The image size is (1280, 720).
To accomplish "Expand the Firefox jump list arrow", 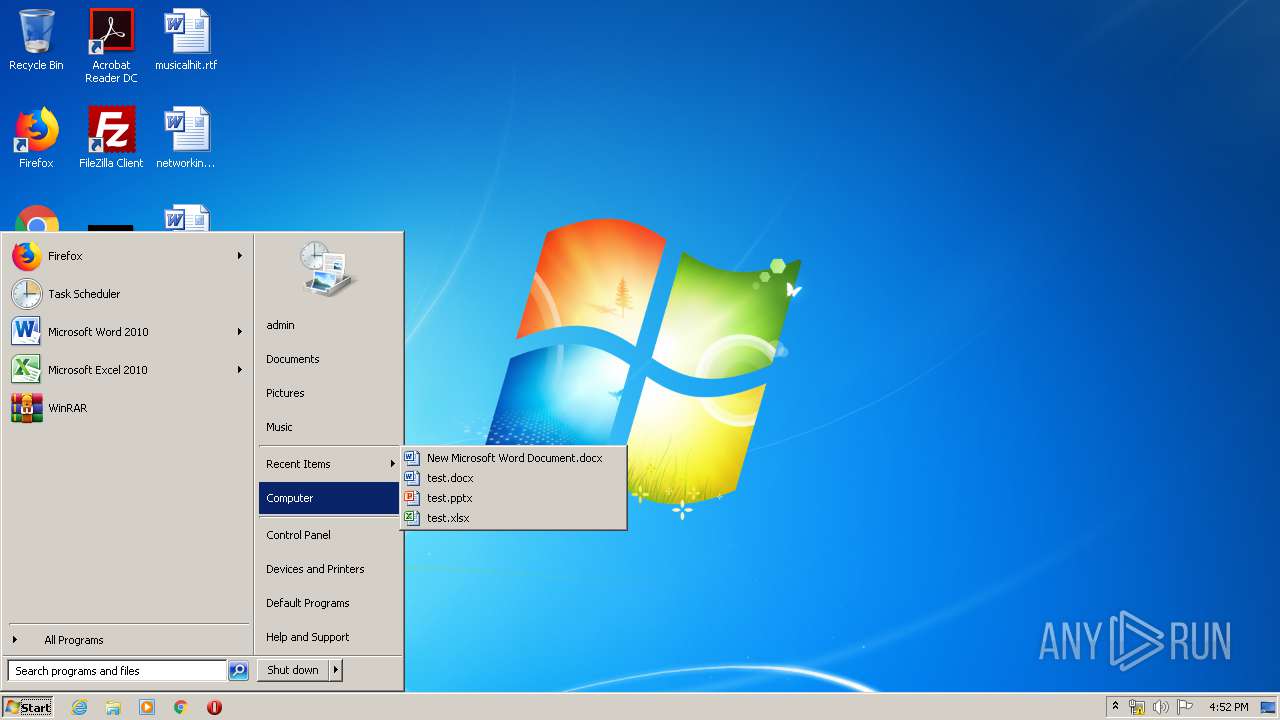I will pos(240,256).
